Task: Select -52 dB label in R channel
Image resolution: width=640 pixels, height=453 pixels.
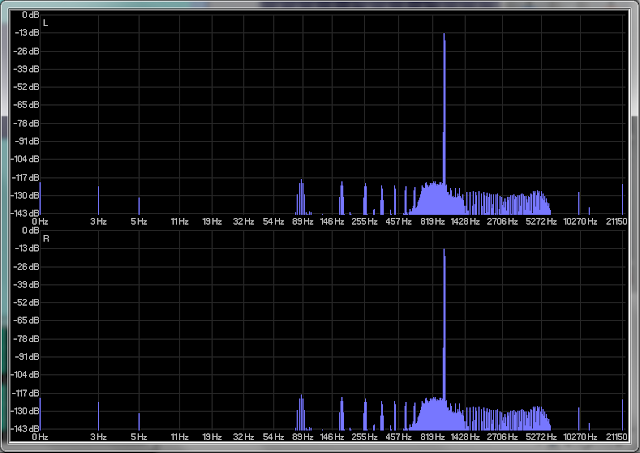Action: pos(27,303)
